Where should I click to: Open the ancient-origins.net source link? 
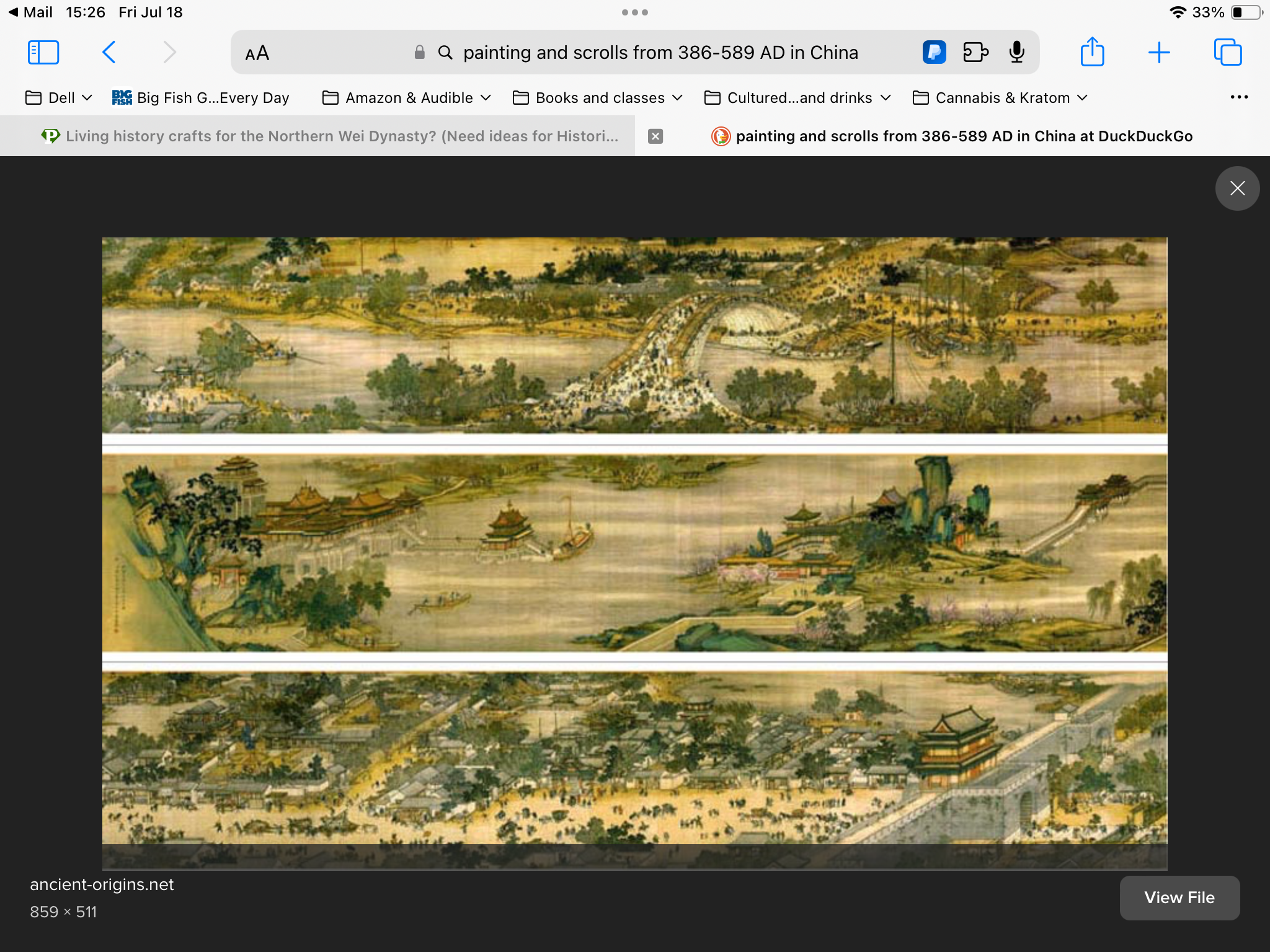click(102, 884)
